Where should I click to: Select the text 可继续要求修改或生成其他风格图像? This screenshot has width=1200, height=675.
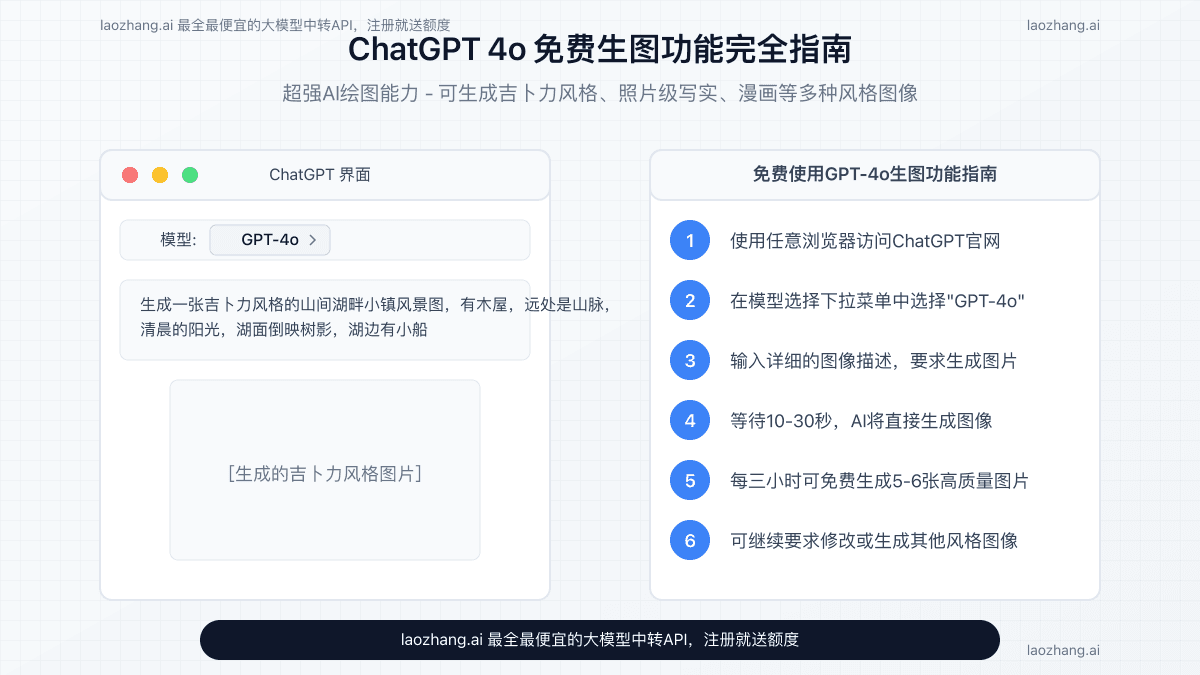pos(874,541)
